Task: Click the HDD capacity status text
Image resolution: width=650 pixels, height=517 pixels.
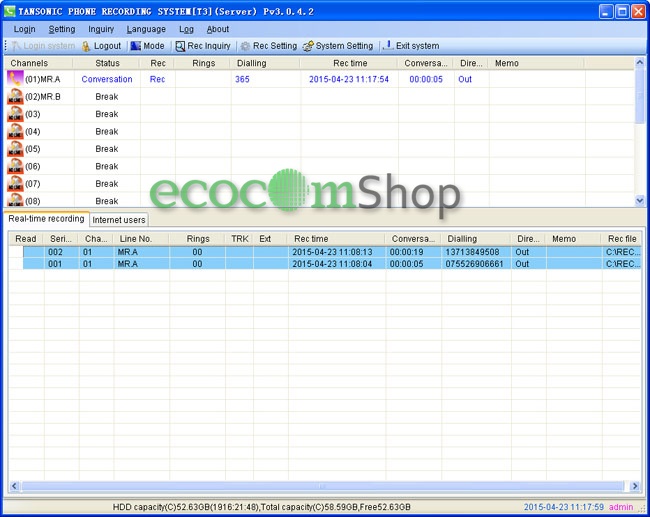Action: coord(262,507)
